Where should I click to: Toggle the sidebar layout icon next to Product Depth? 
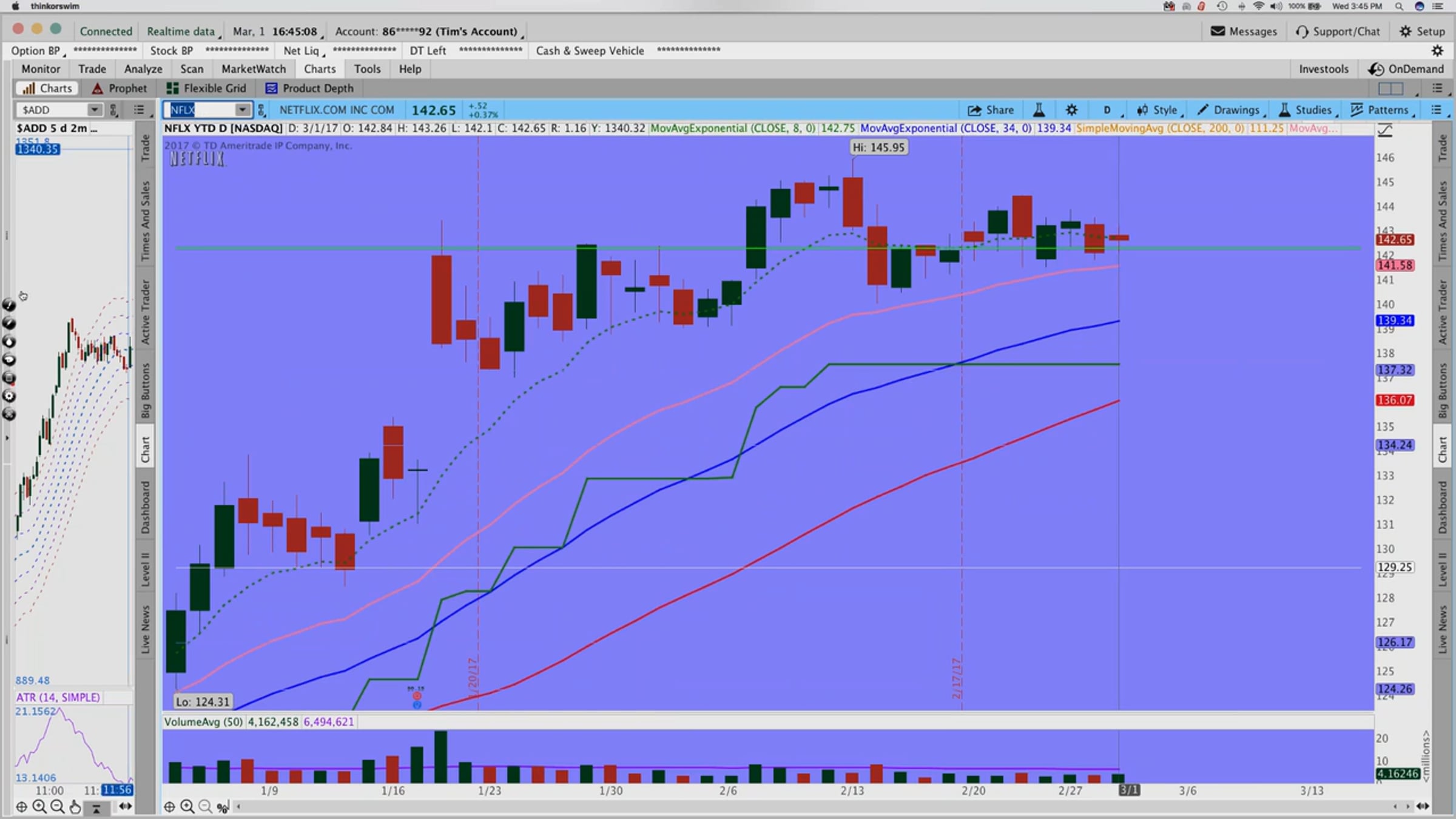[1390, 89]
